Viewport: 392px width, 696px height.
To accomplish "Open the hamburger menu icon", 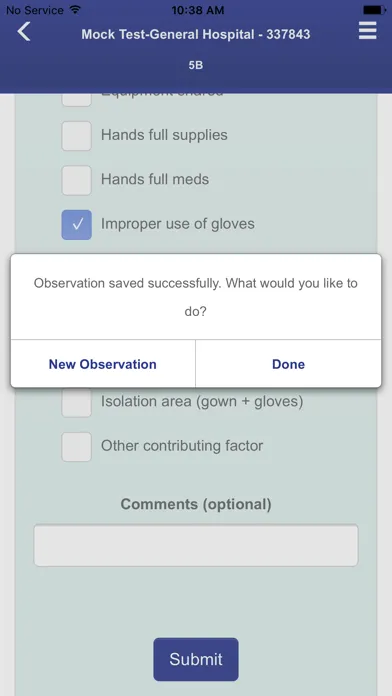I will (x=368, y=31).
